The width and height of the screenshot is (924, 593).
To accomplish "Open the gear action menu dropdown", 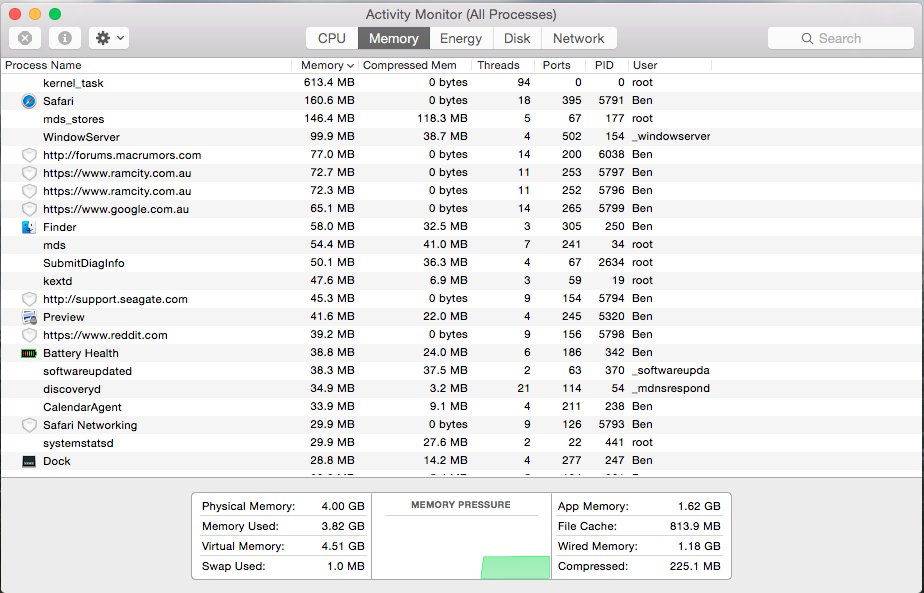I will (109, 38).
